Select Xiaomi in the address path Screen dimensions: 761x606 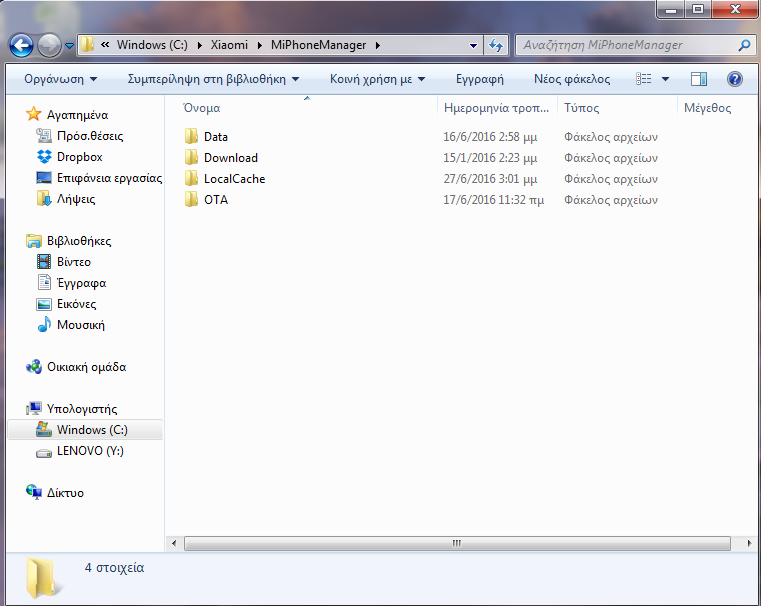229,45
